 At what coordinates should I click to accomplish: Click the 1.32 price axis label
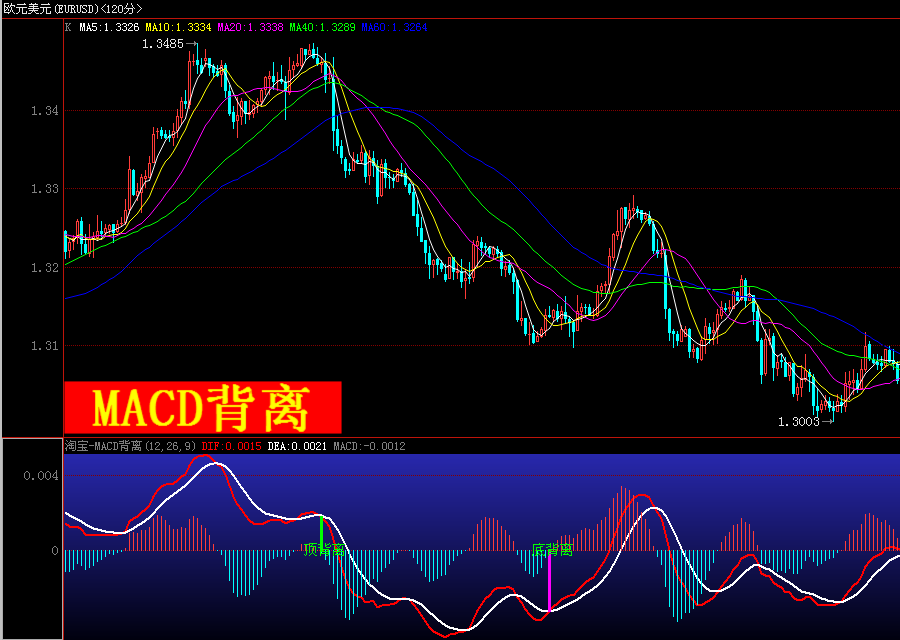coord(45,267)
